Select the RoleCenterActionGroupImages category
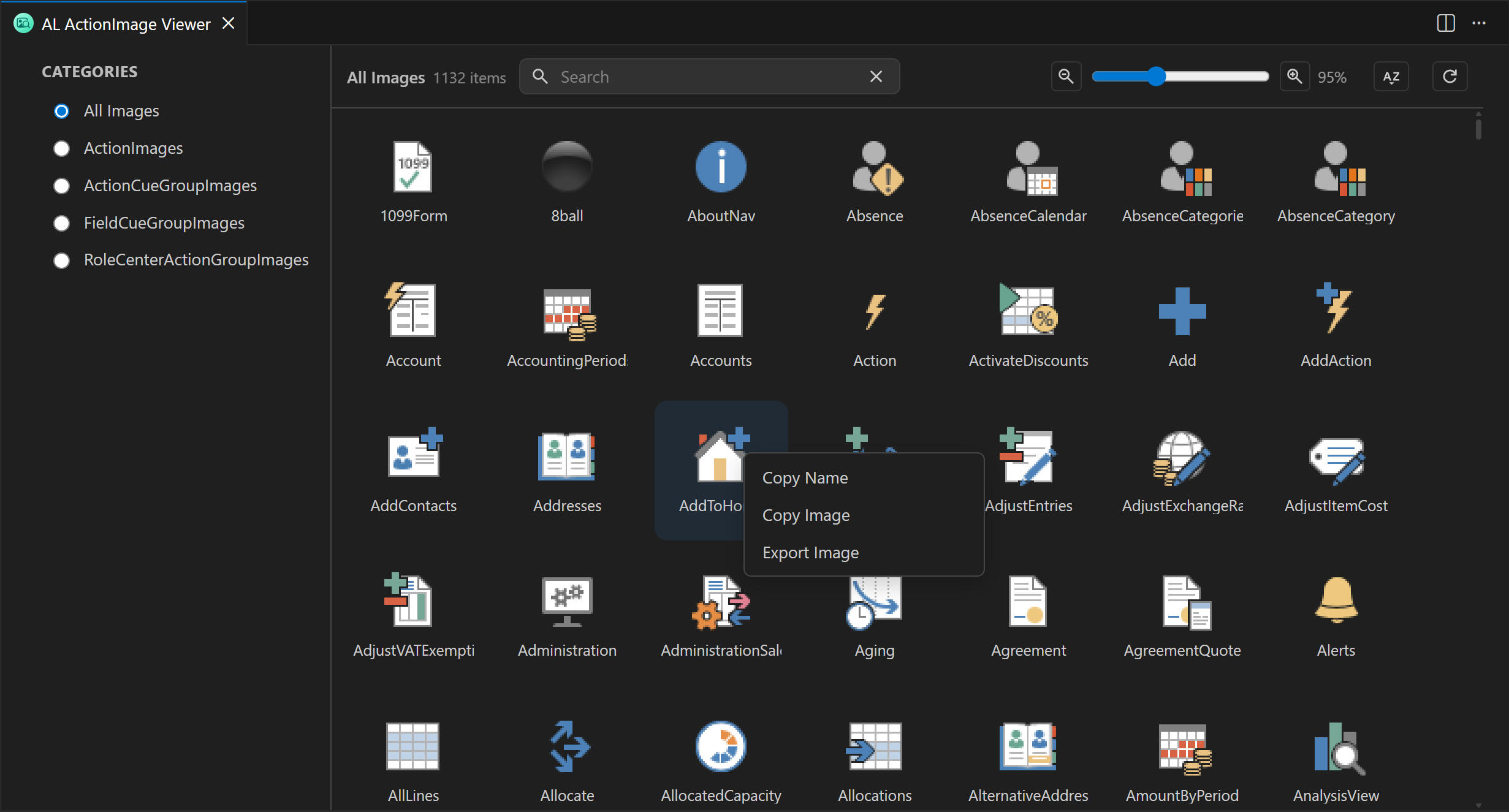Image resolution: width=1509 pixels, height=812 pixels. pyautogui.click(x=61, y=260)
